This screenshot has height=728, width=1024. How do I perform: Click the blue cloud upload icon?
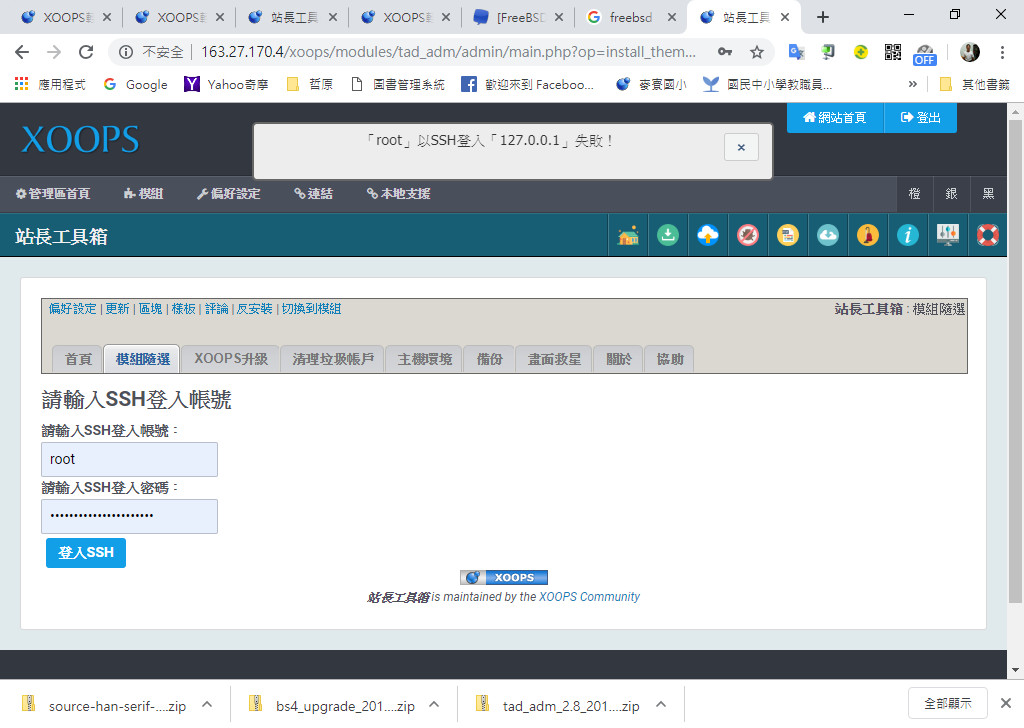708,235
